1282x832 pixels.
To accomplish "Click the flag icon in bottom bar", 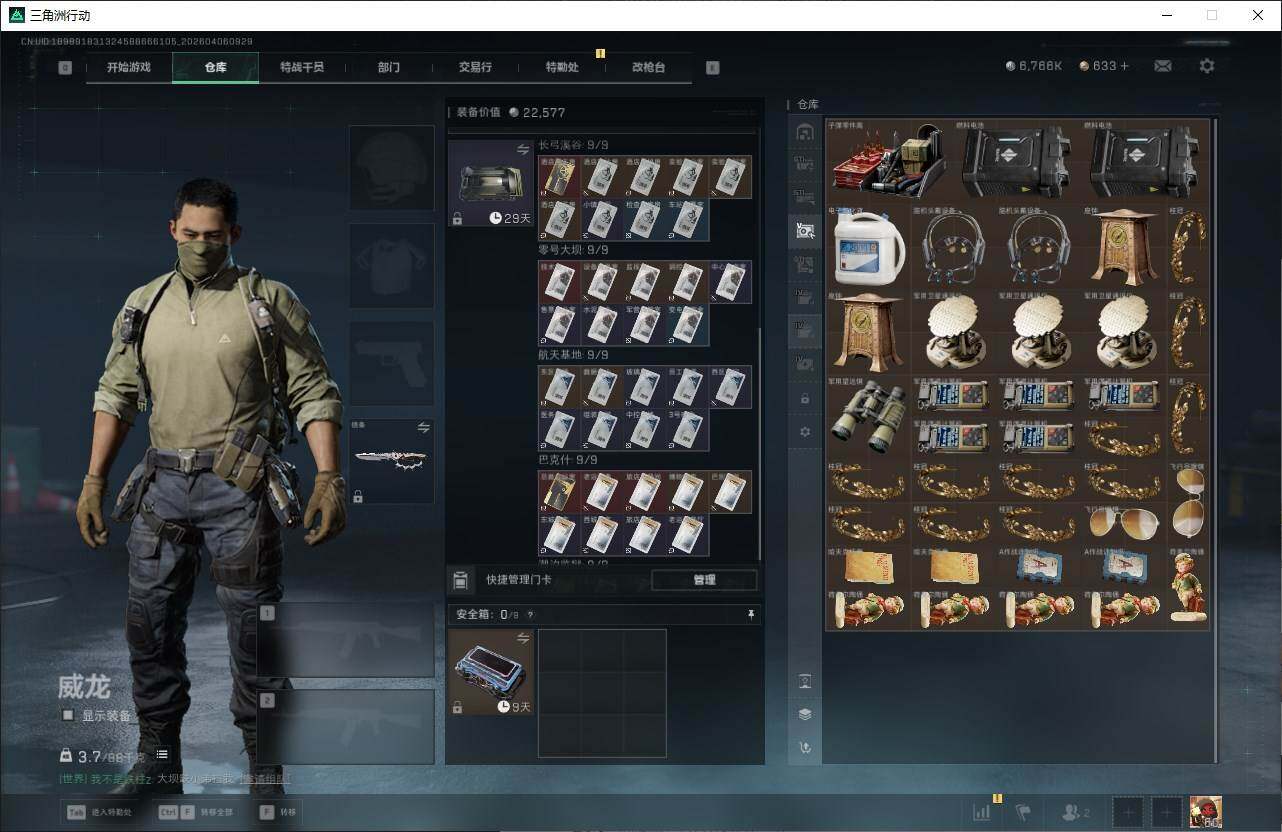I will 1022,813.
